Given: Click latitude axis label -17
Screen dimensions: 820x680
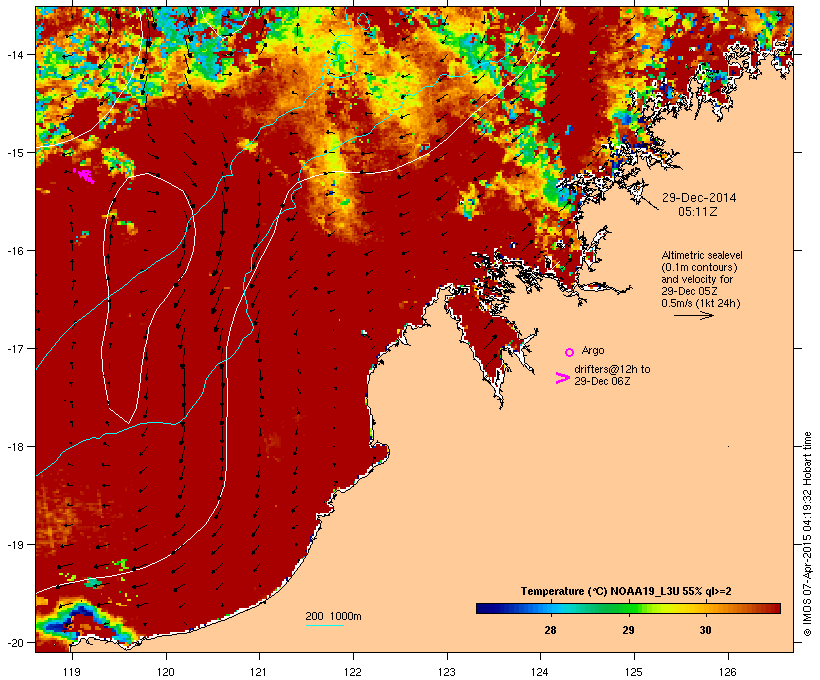Looking at the screenshot, I should pyautogui.click(x=14, y=348).
